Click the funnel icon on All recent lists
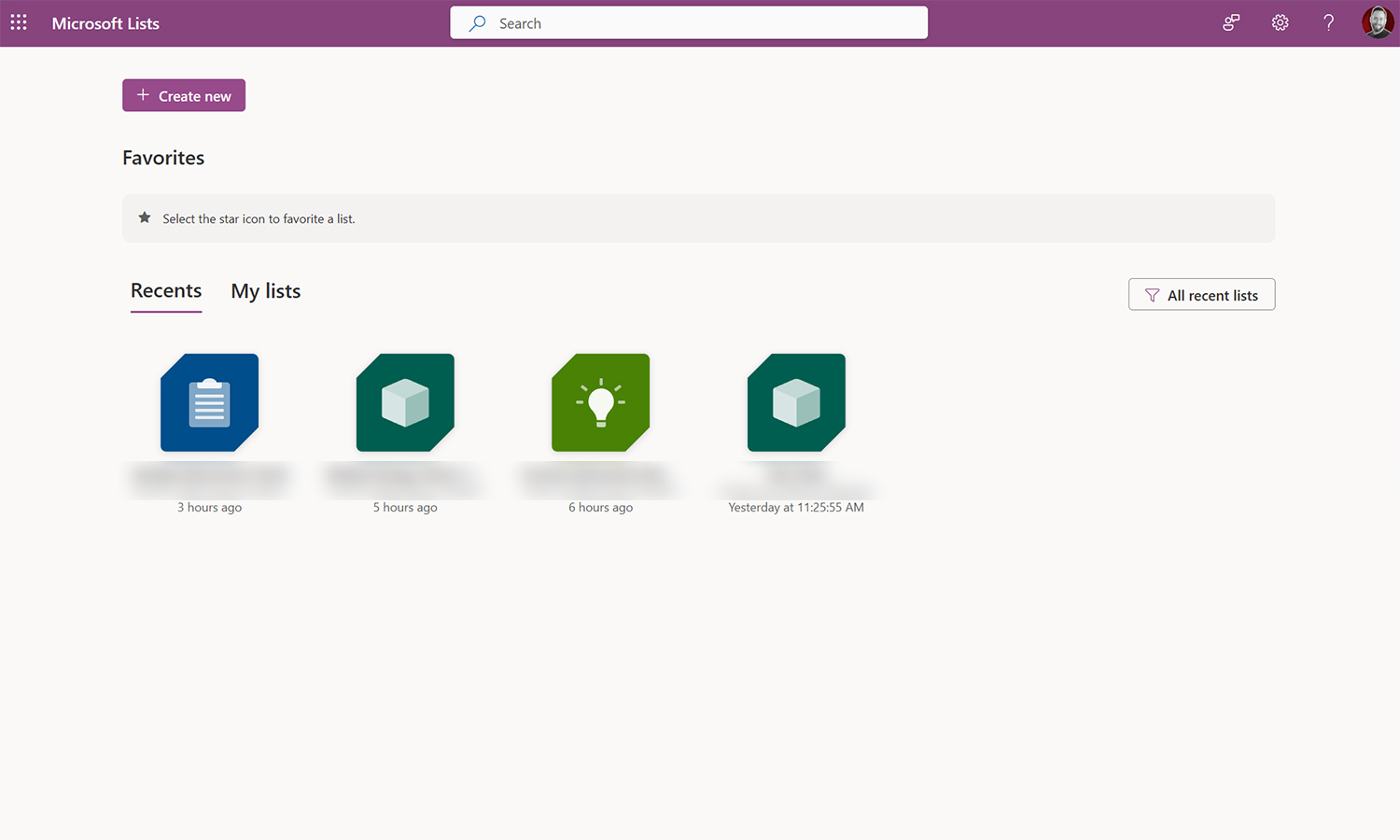The height and width of the screenshot is (840, 1400). [x=1151, y=294]
